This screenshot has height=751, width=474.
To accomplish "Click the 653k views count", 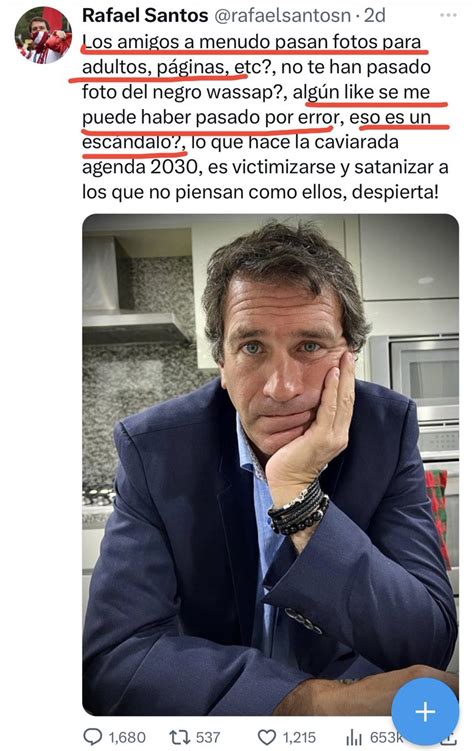I will pyautogui.click(x=386, y=737).
